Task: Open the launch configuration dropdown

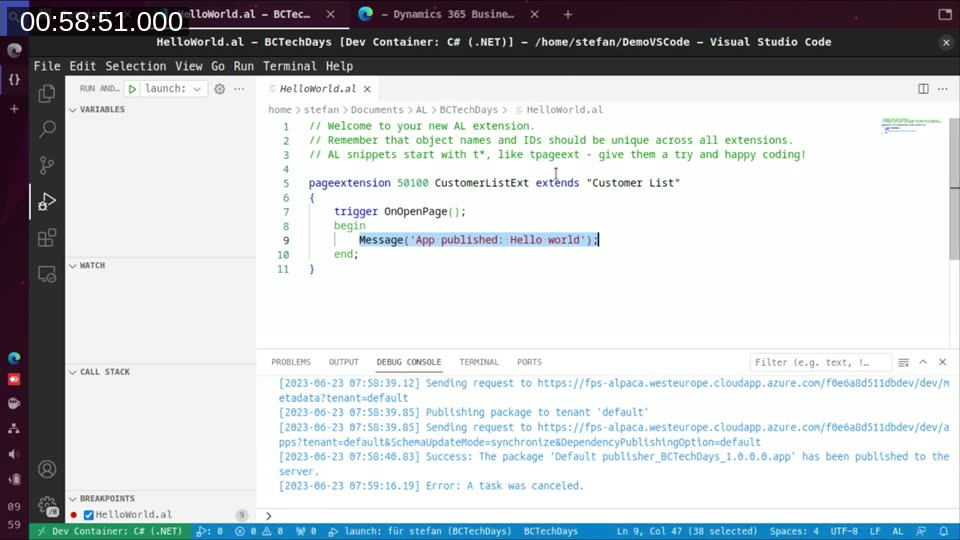Action: [x=173, y=89]
